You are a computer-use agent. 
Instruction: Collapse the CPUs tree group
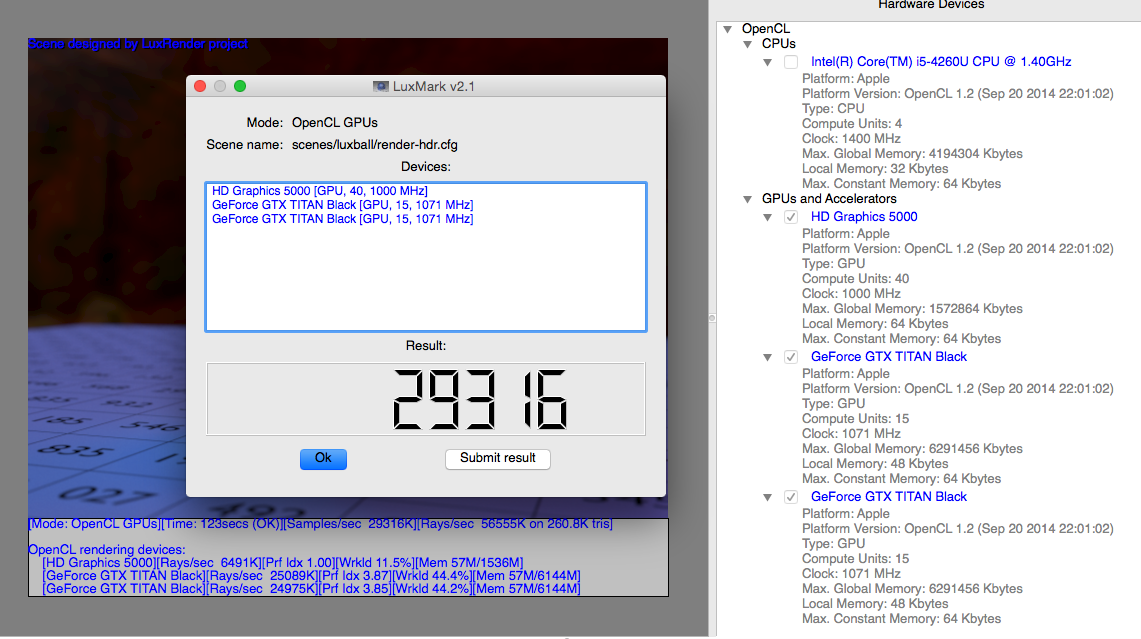[x=747, y=44]
